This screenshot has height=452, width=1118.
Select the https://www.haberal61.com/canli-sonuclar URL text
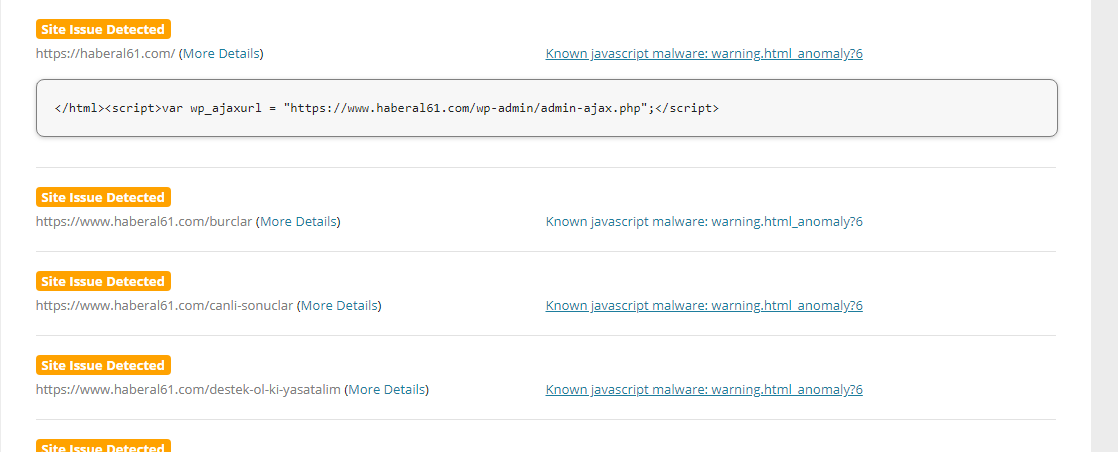(165, 306)
